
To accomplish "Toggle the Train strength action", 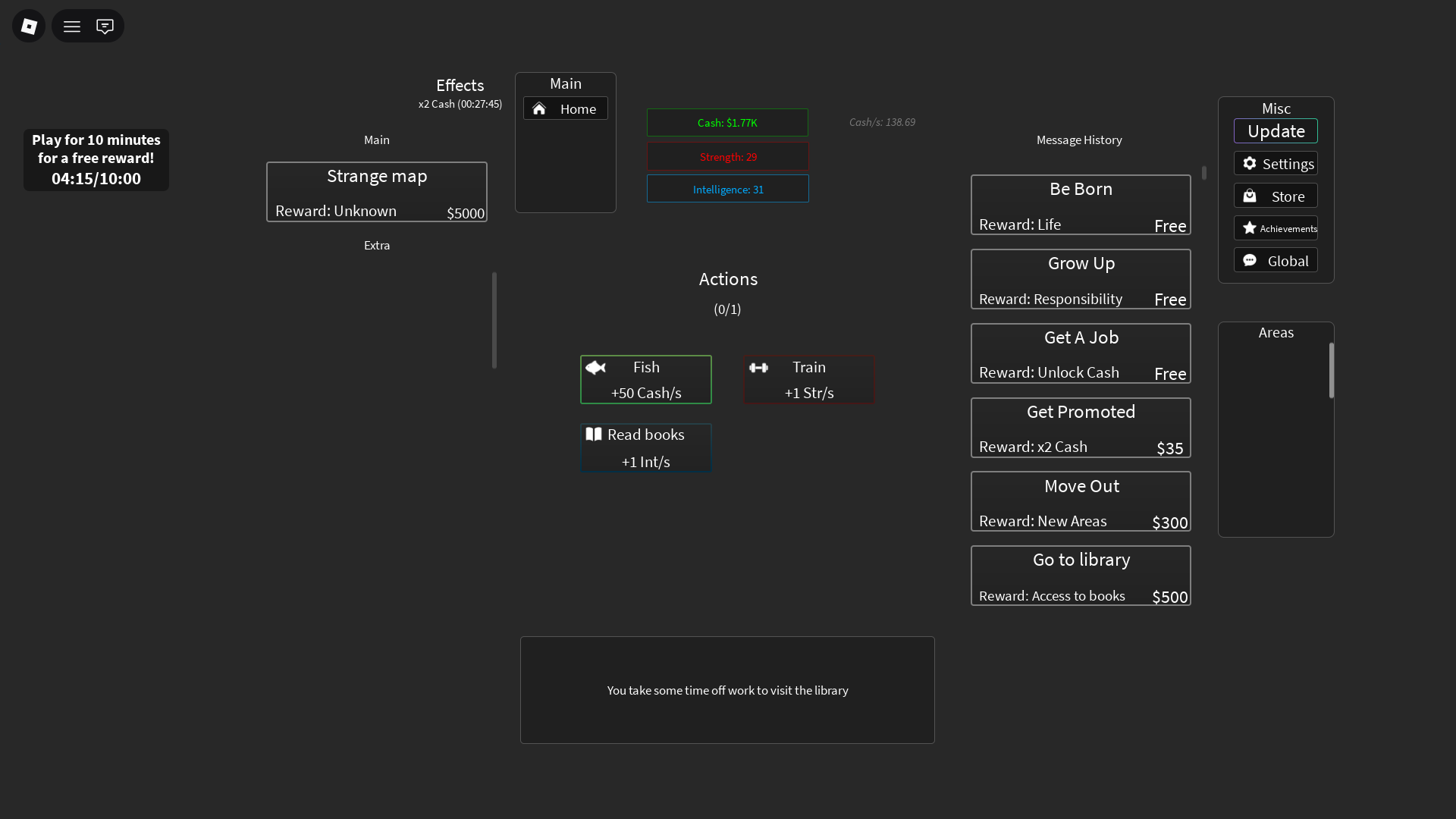I will (809, 379).
